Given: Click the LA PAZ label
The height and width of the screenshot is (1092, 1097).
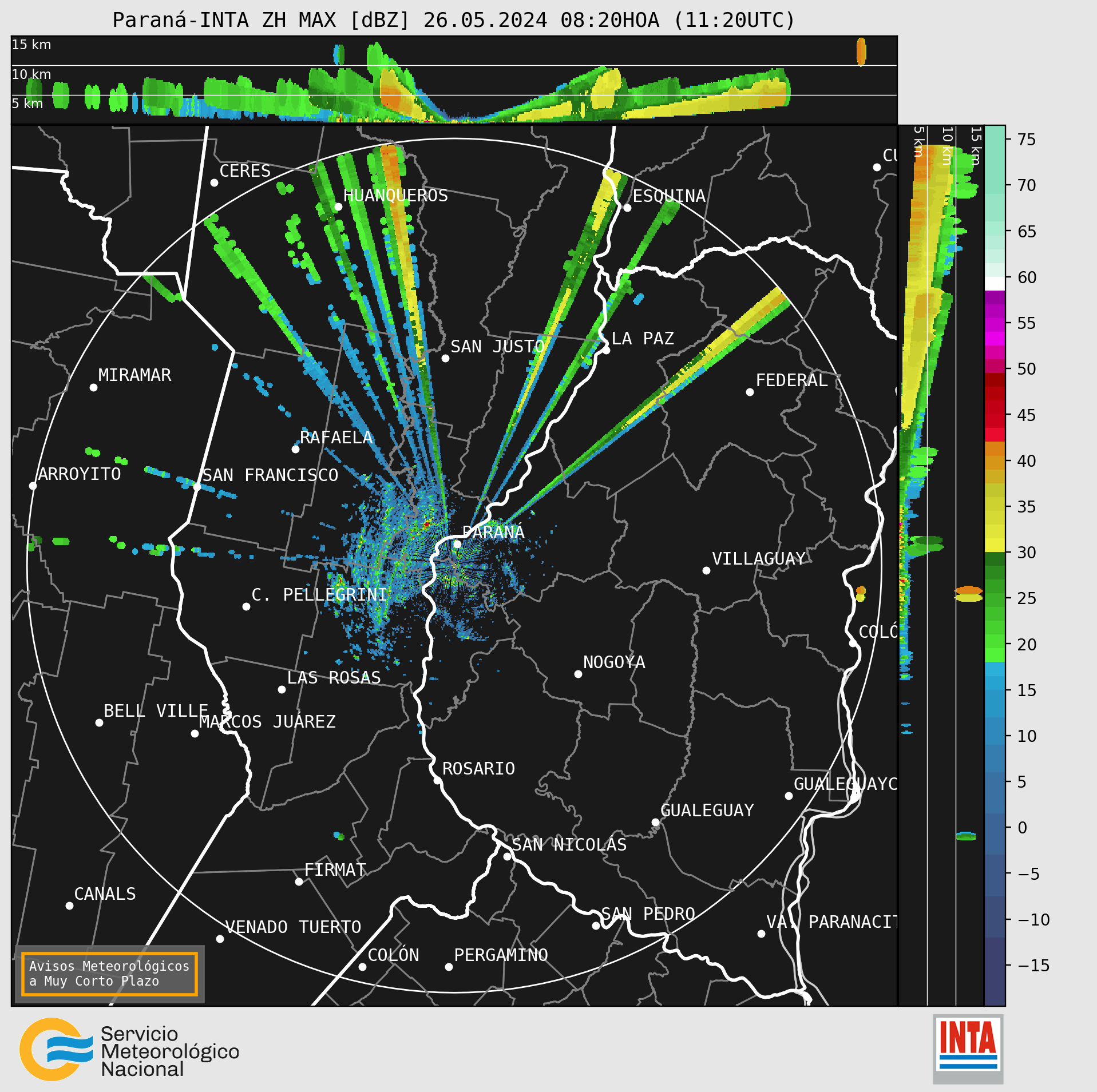Looking at the screenshot, I should (x=643, y=339).
